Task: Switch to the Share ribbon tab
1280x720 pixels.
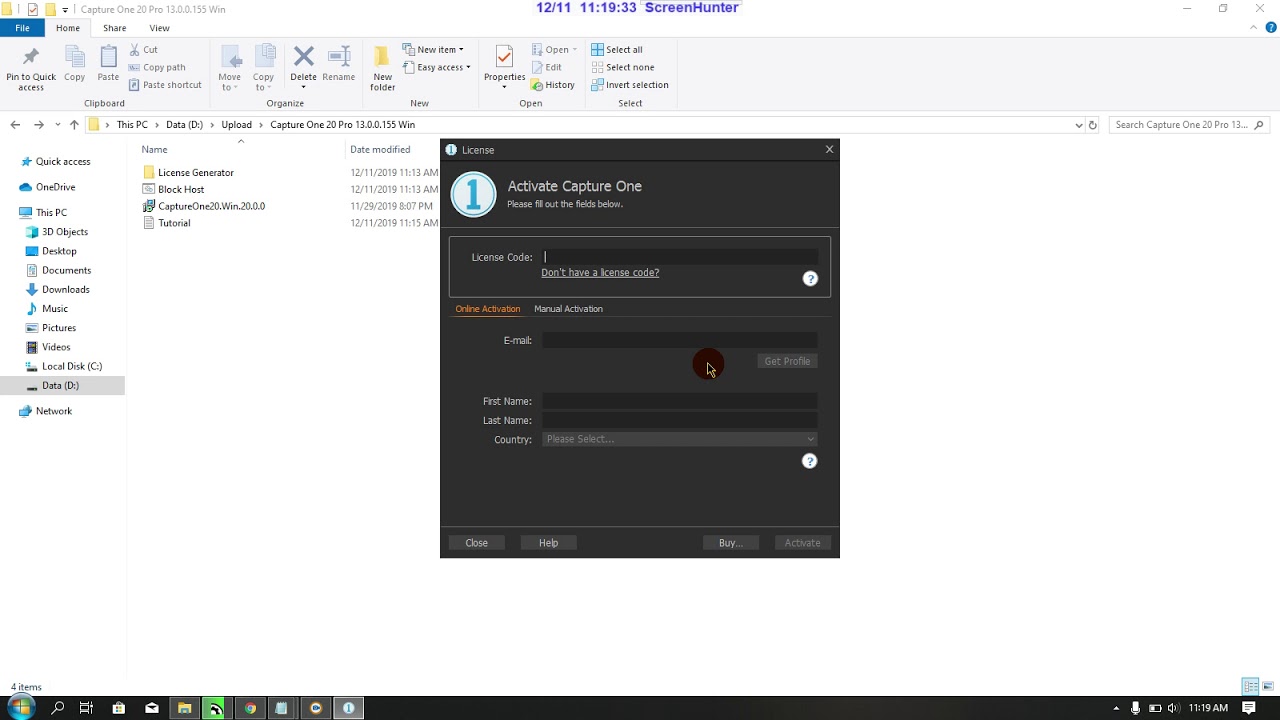Action: [115, 28]
